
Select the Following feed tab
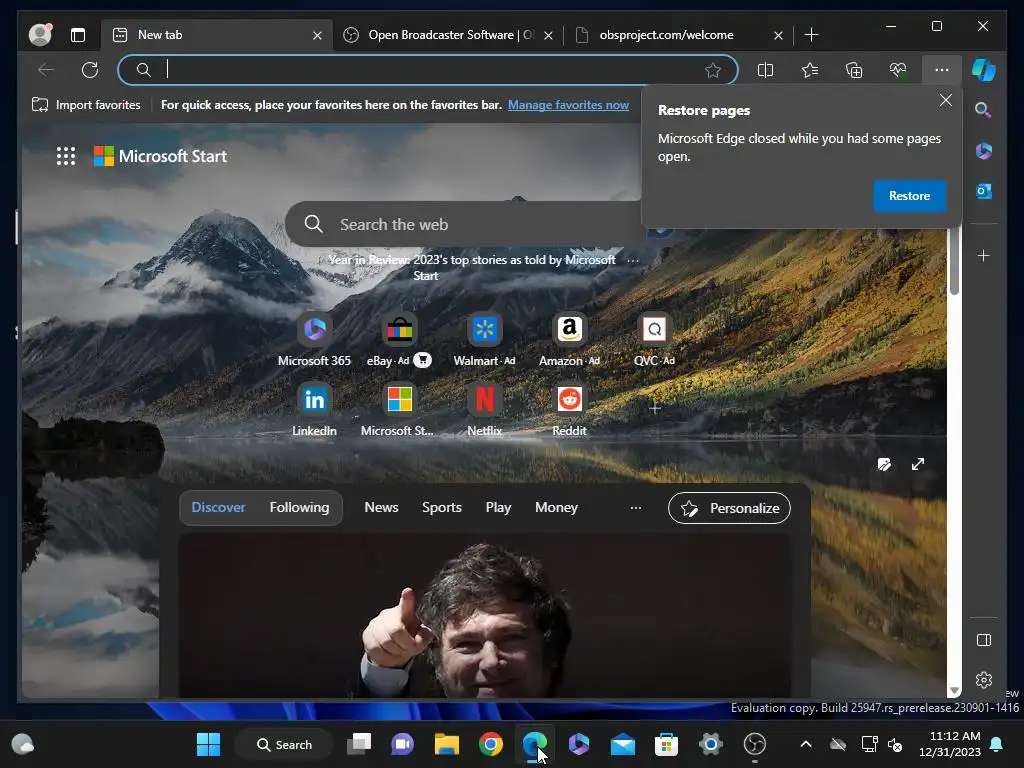pos(299,507)
